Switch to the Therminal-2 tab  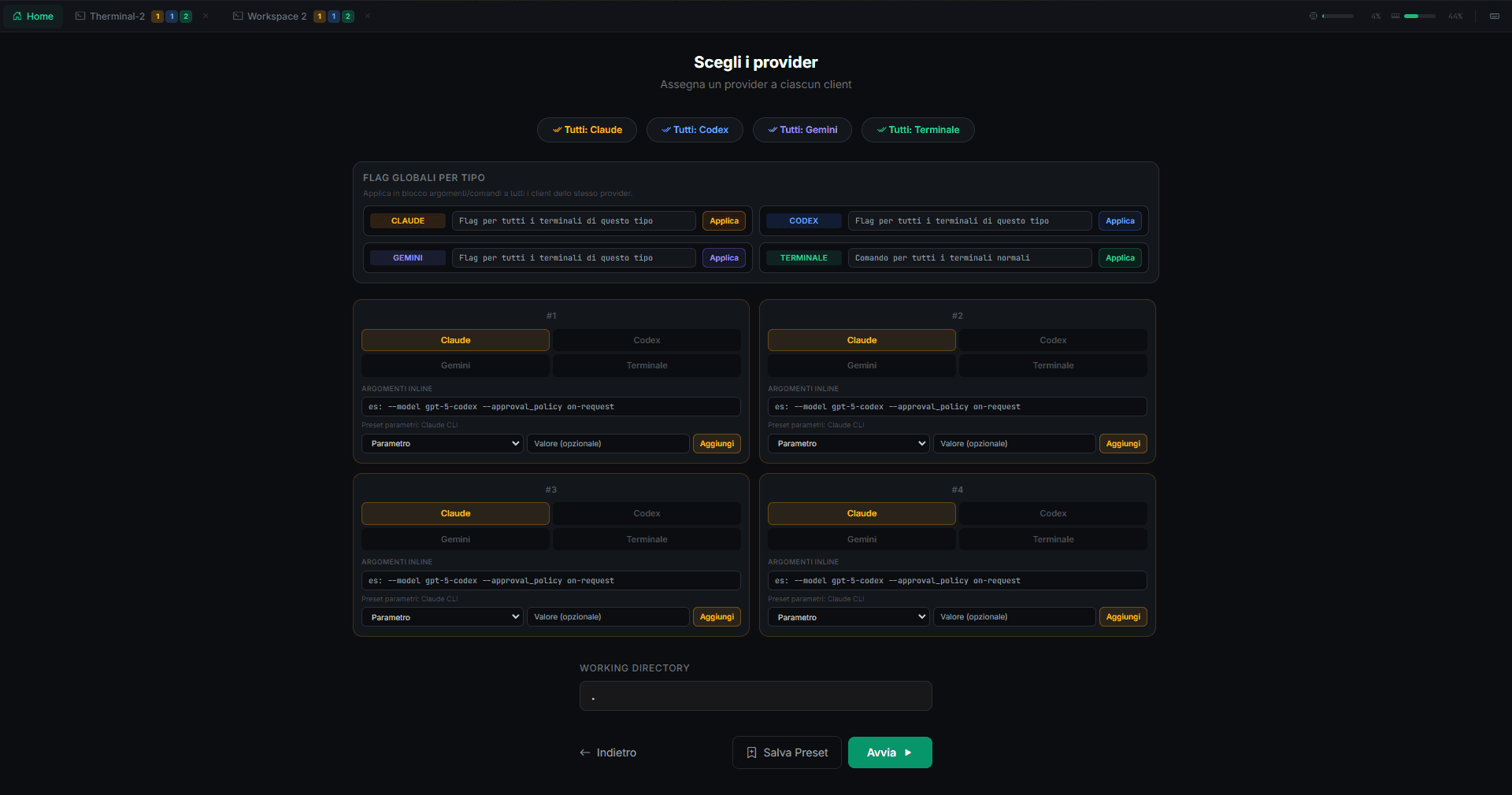coord(117,17)
